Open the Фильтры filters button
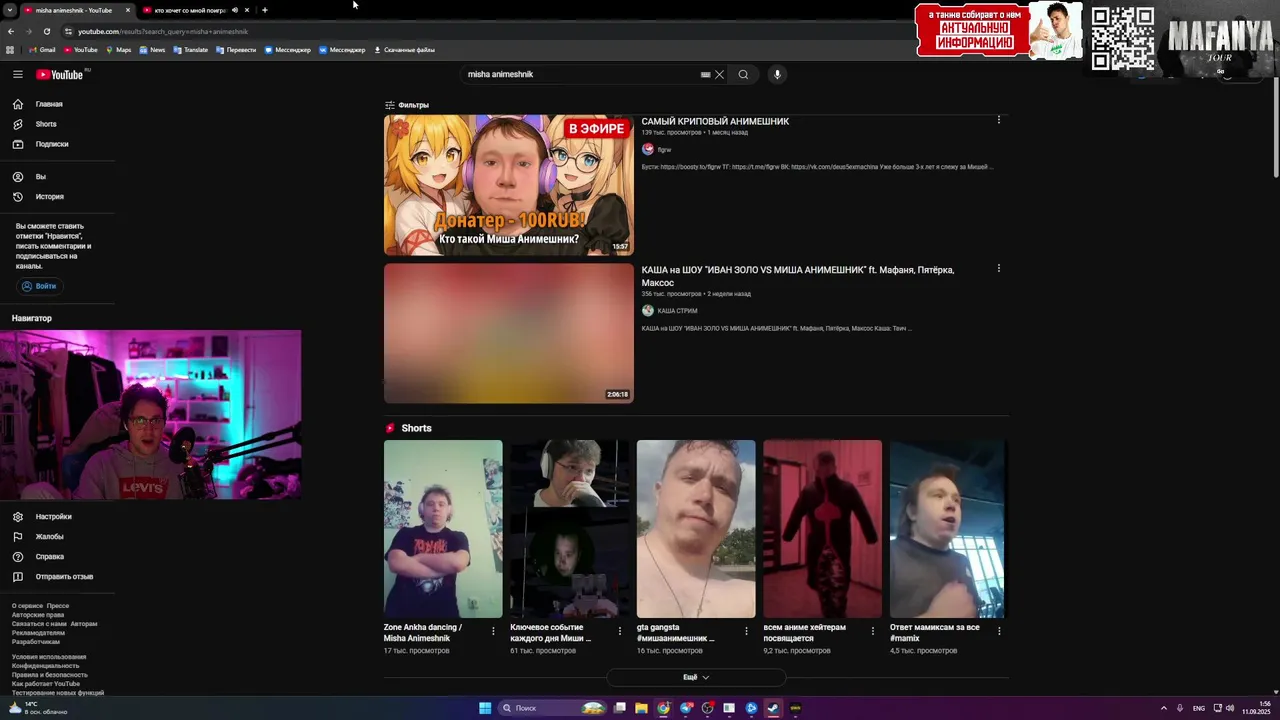The image size is (1280, 720). [407, 105]
